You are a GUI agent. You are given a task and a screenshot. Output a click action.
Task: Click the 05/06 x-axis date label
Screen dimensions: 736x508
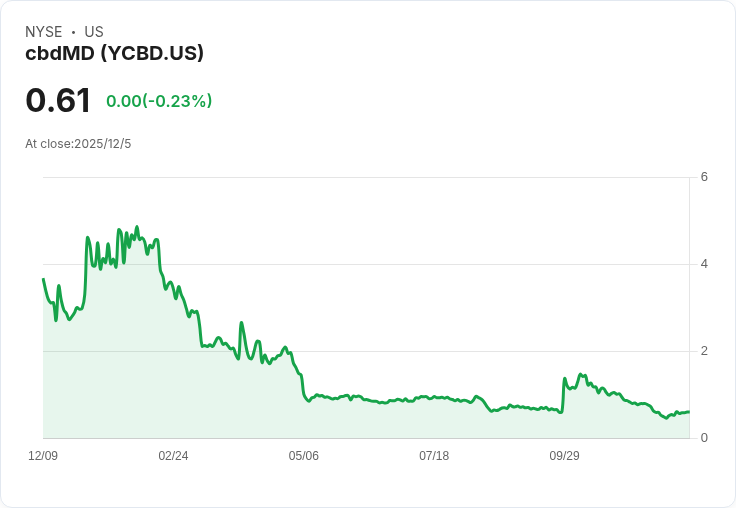pos(304,456)
